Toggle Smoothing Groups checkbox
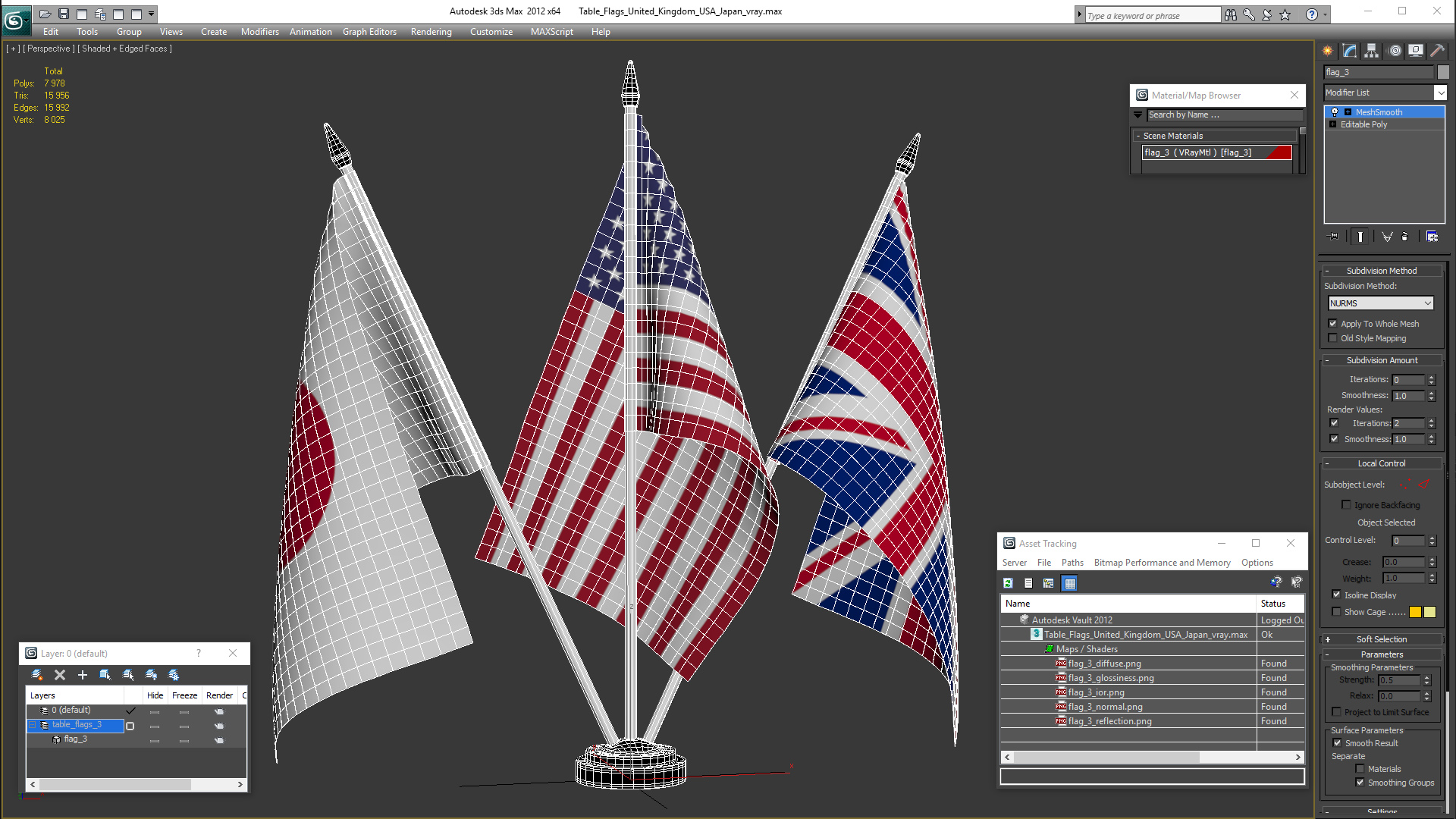The width and height of the screenshot is (1456, 819). click(x=1360, y=783)
